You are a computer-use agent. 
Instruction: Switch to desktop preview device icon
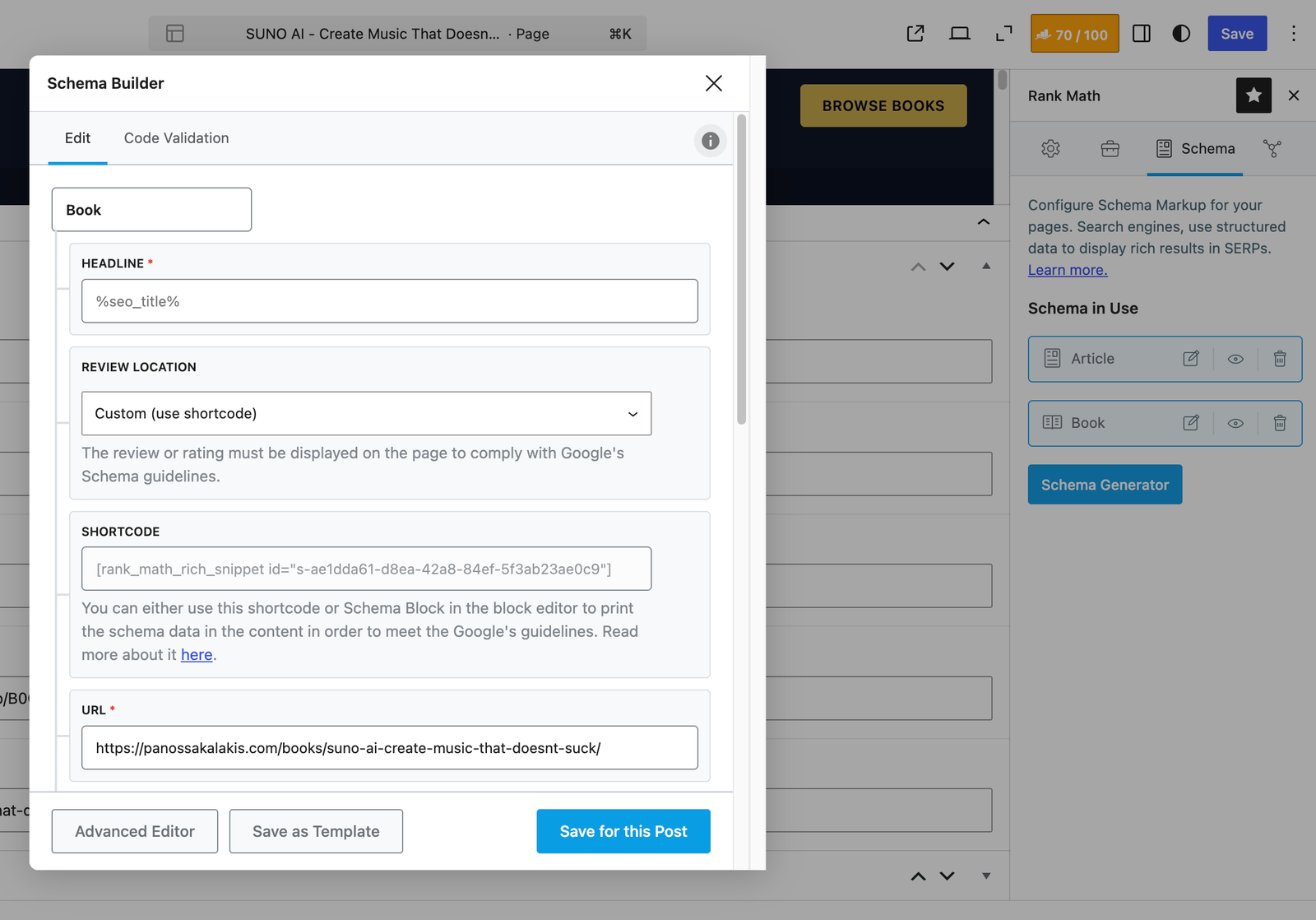pos(960,34)
